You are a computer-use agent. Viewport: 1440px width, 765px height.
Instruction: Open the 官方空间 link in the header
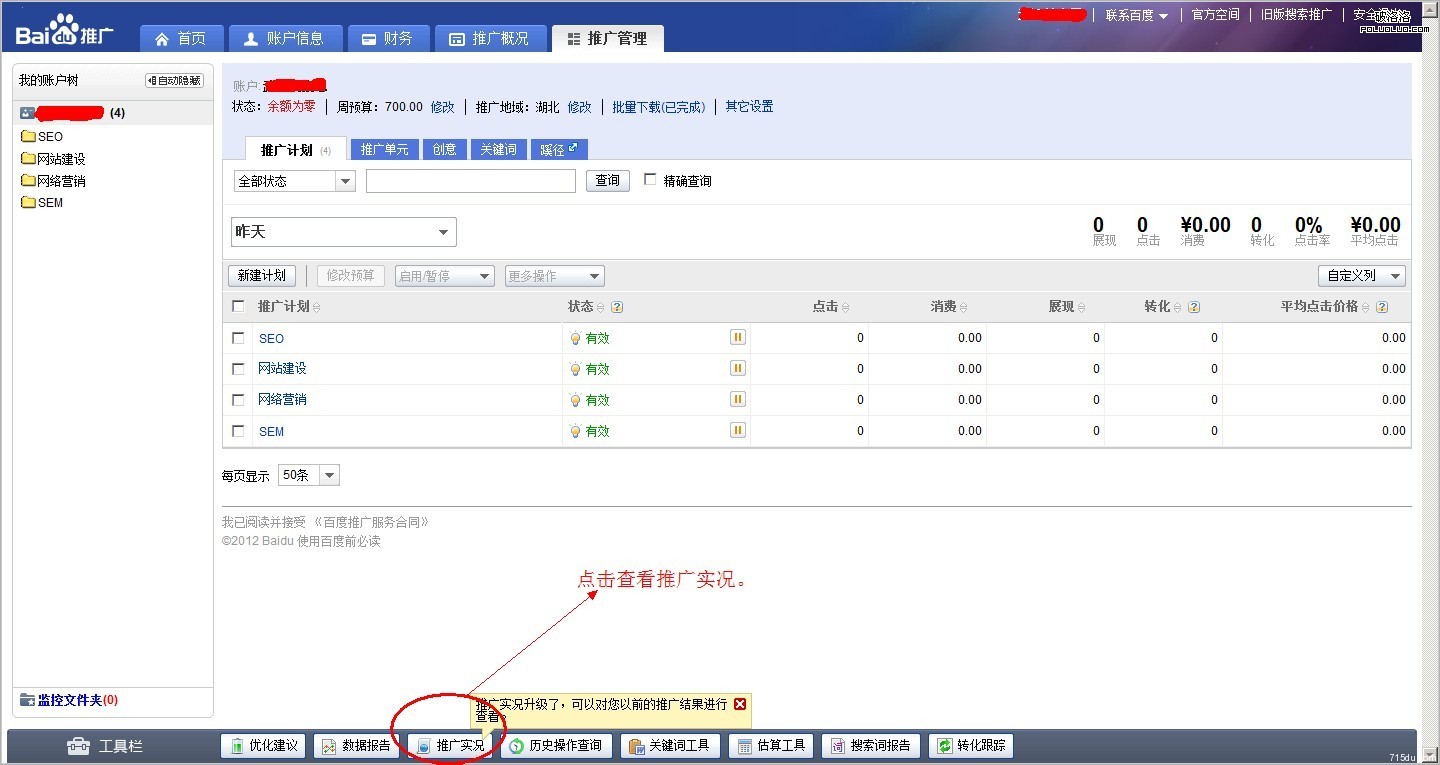click(x=1215, y=15)
